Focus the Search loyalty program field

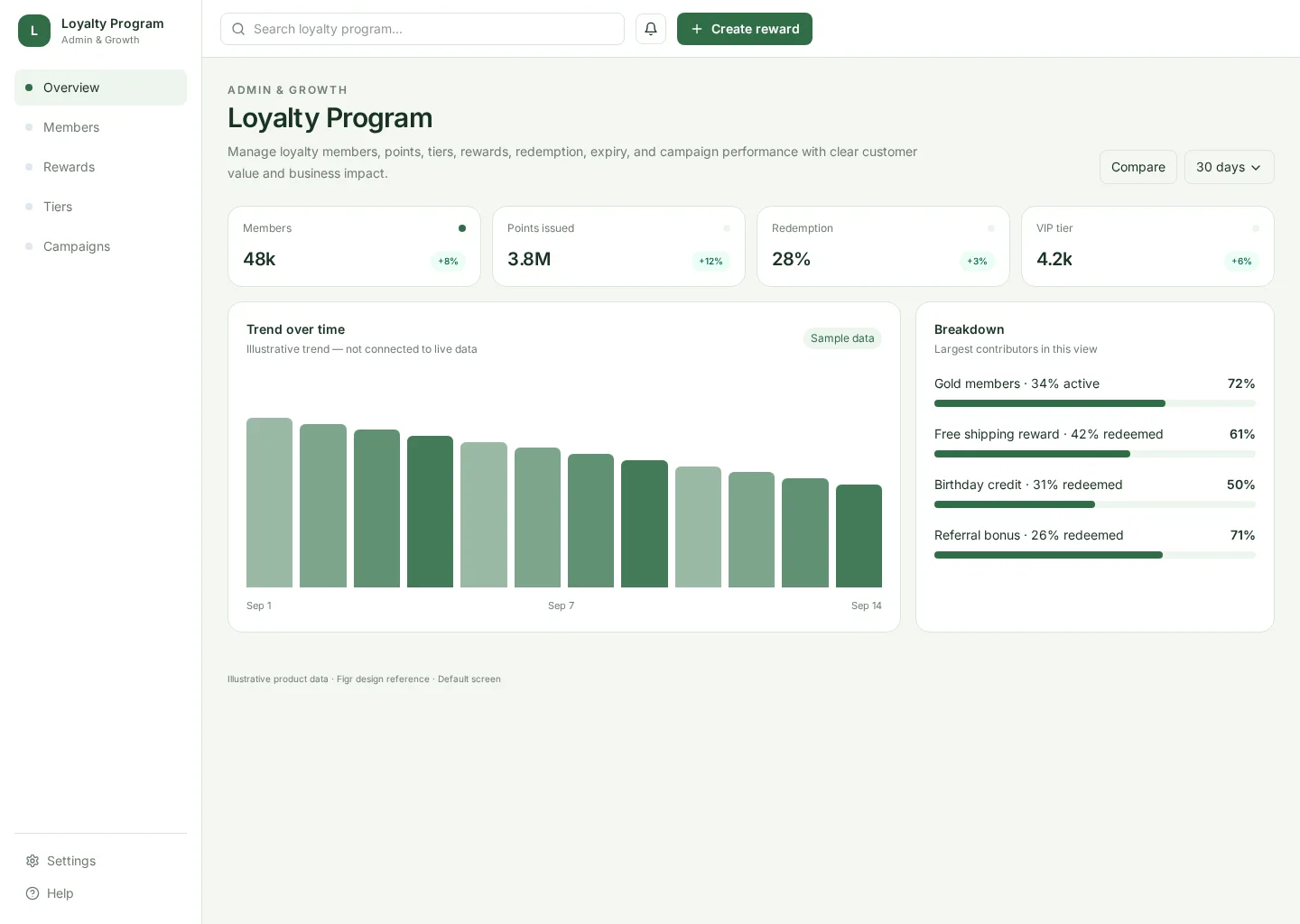422,29
